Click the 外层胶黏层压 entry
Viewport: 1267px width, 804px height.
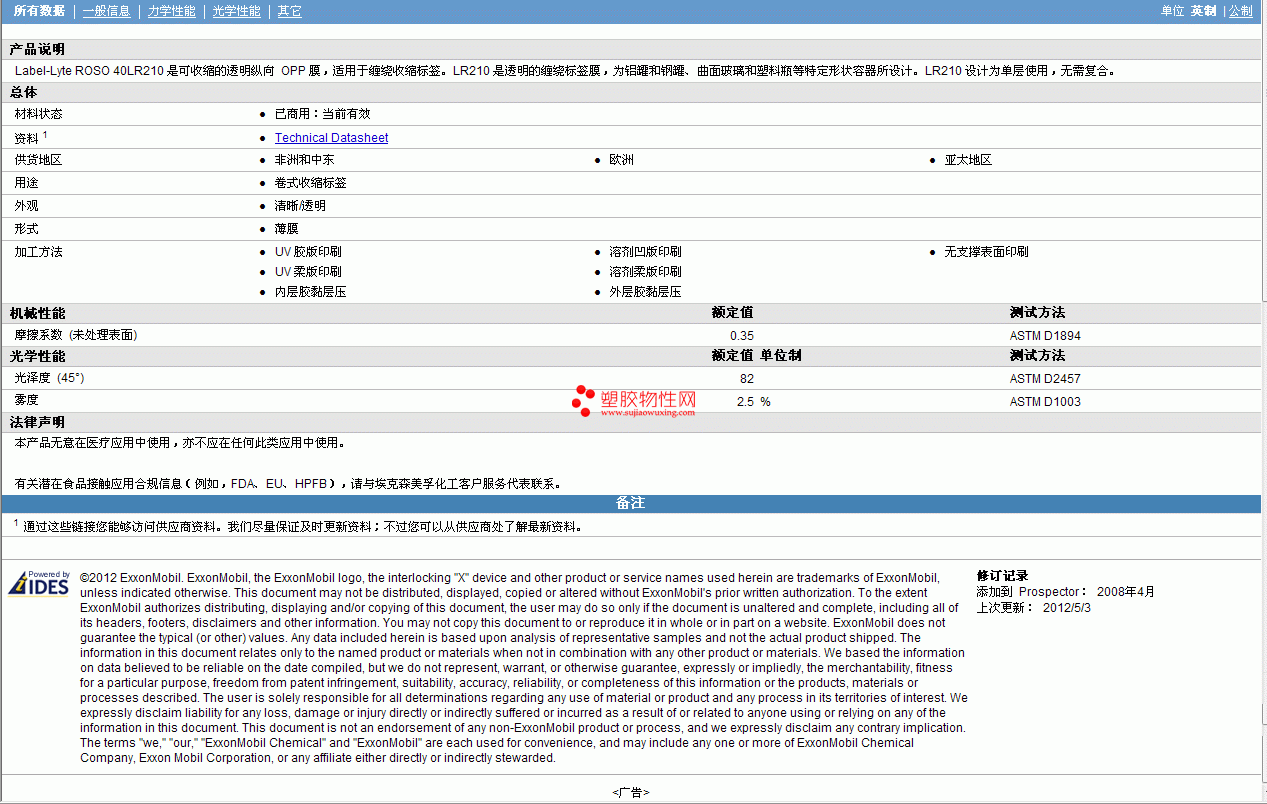(645, 292)
